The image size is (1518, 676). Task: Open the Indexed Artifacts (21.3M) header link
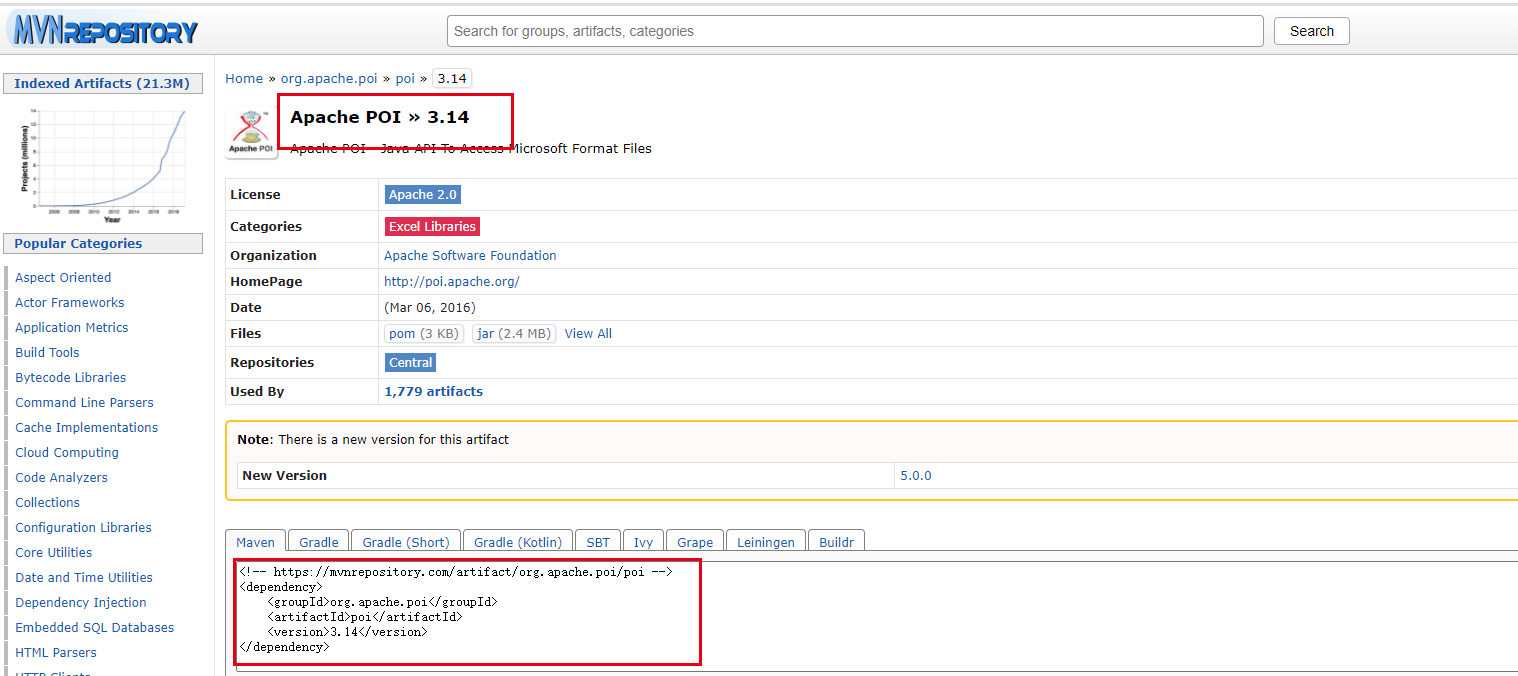click(101, 84)
